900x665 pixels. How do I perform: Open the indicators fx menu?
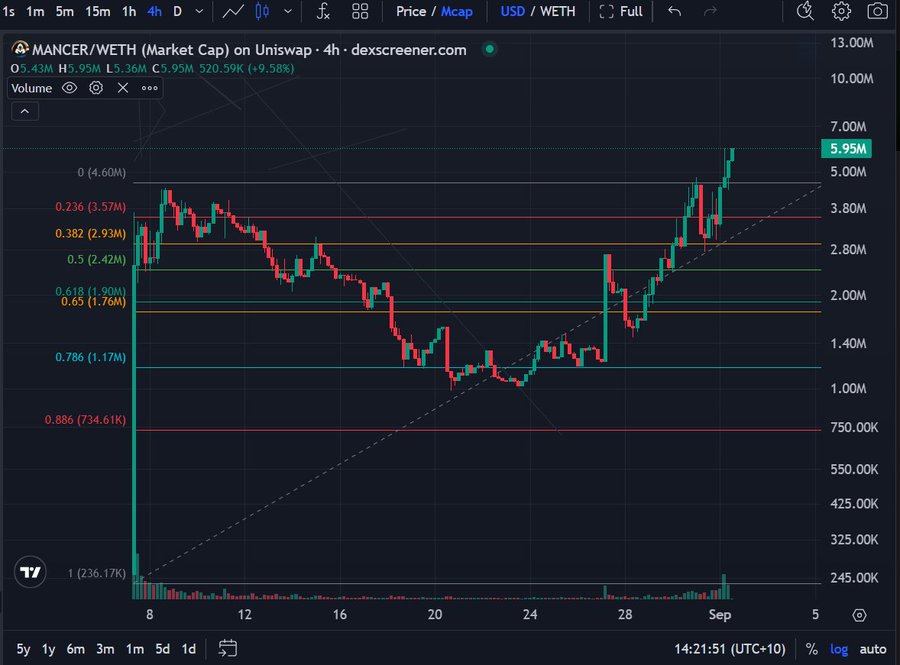click(x=323, y=11)
